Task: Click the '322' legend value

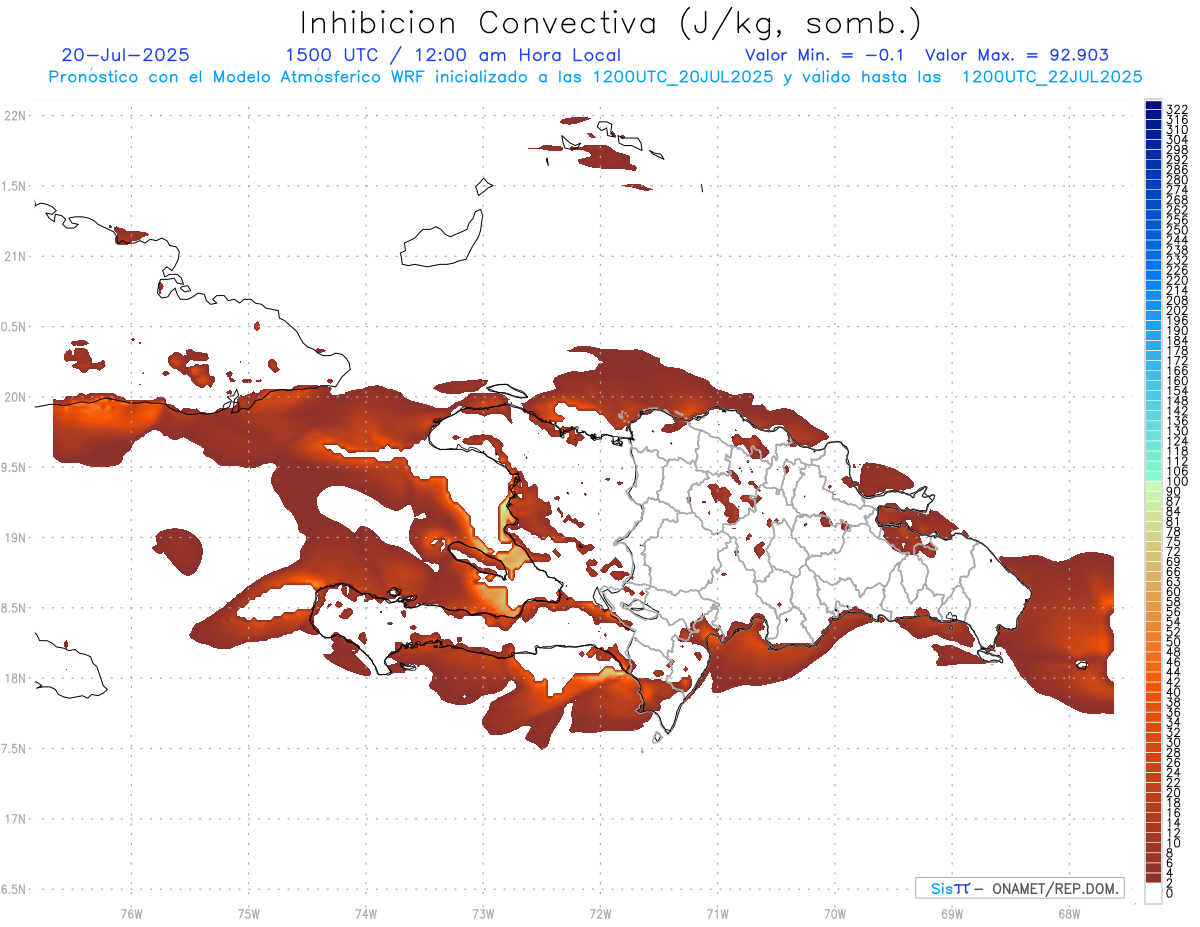Action: pyautogui.click(x=1177, y=109)
